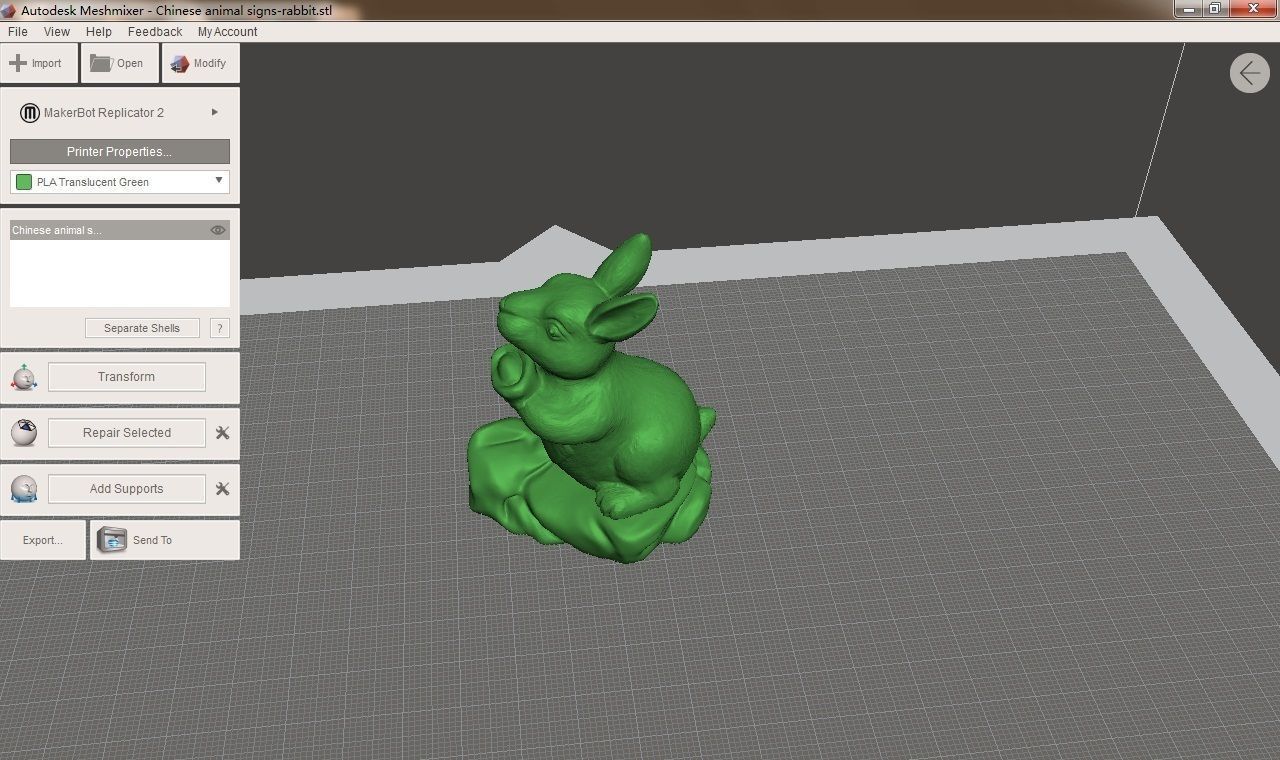The width and height of the screenshot is (1280, 760).
Task: Click the Modify cube icon
Action: (x=180, y=63)
